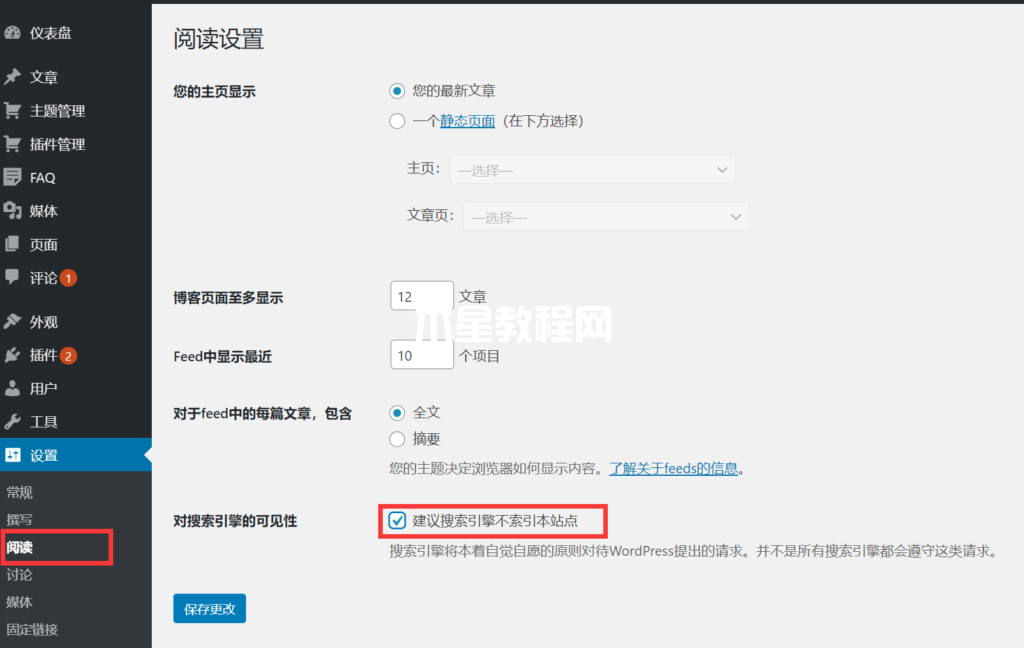Click the FAQ document icon
Screen dimensions: 1024x648
pos(12,177)
